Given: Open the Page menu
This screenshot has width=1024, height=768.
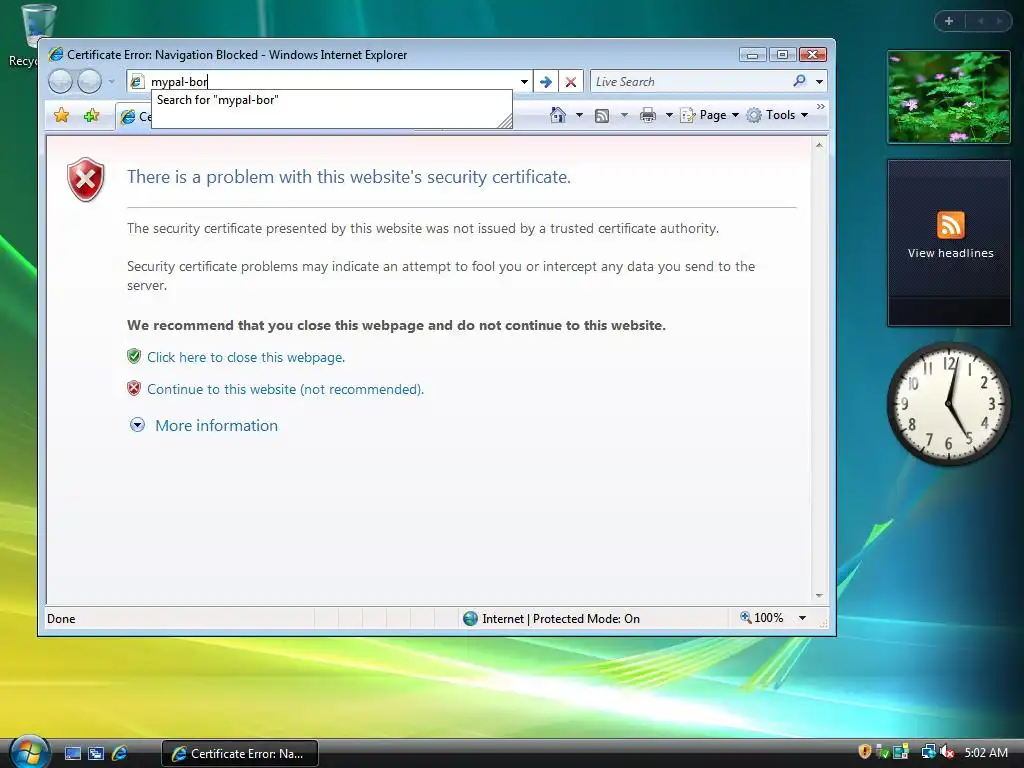Looking at the screenshot, I should [710, 115].
